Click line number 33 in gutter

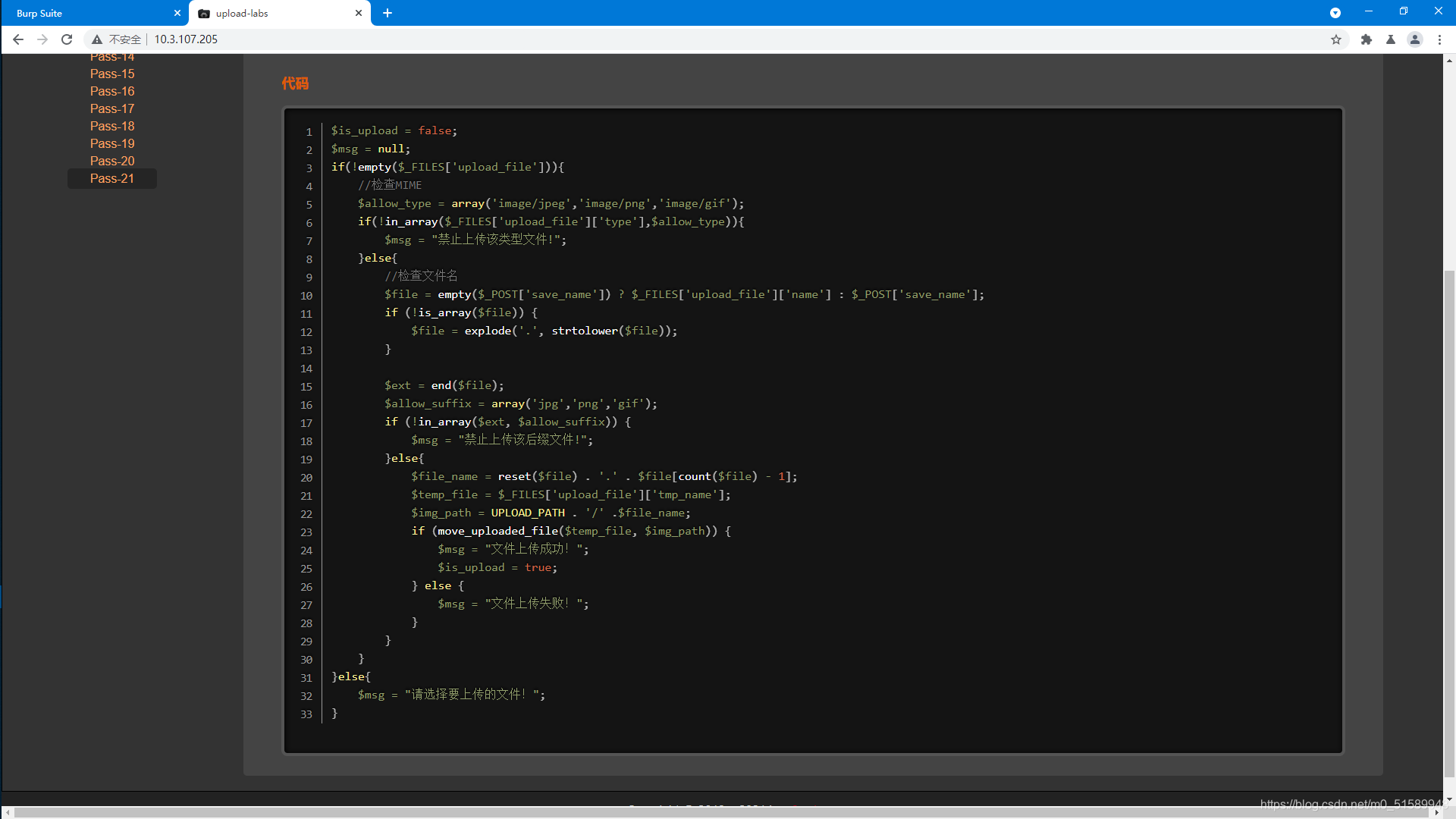point(306,714)
